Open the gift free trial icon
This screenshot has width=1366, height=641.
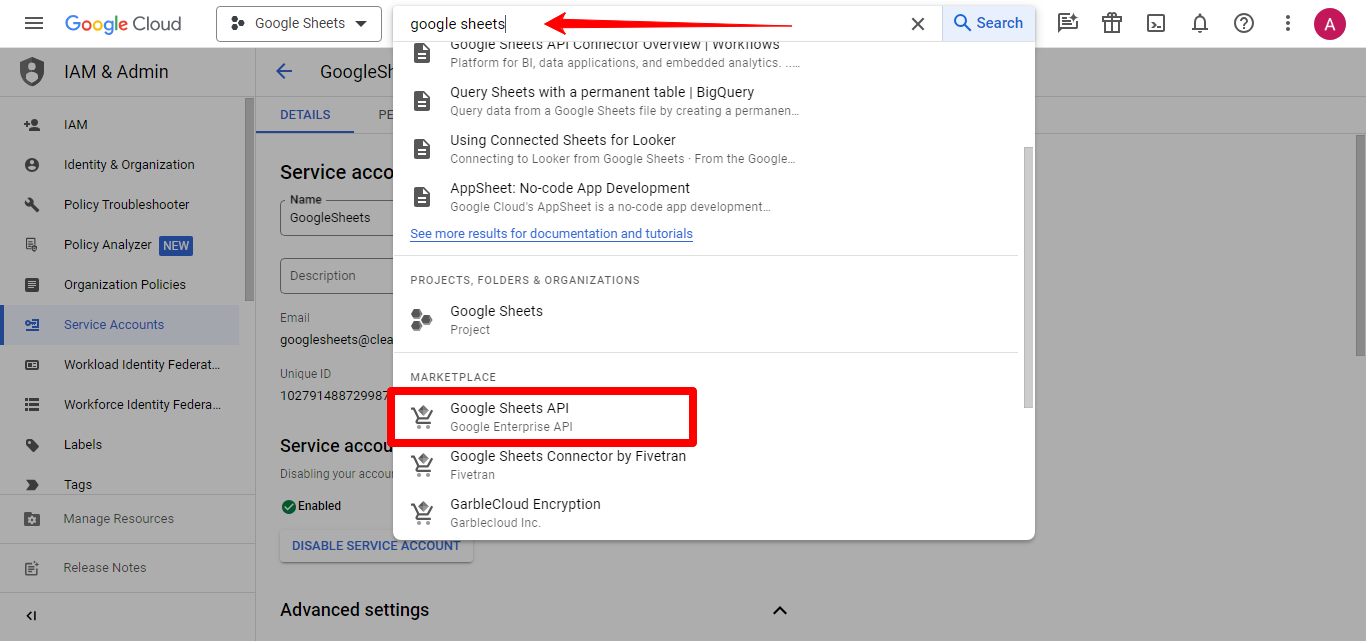(1112, 23)
